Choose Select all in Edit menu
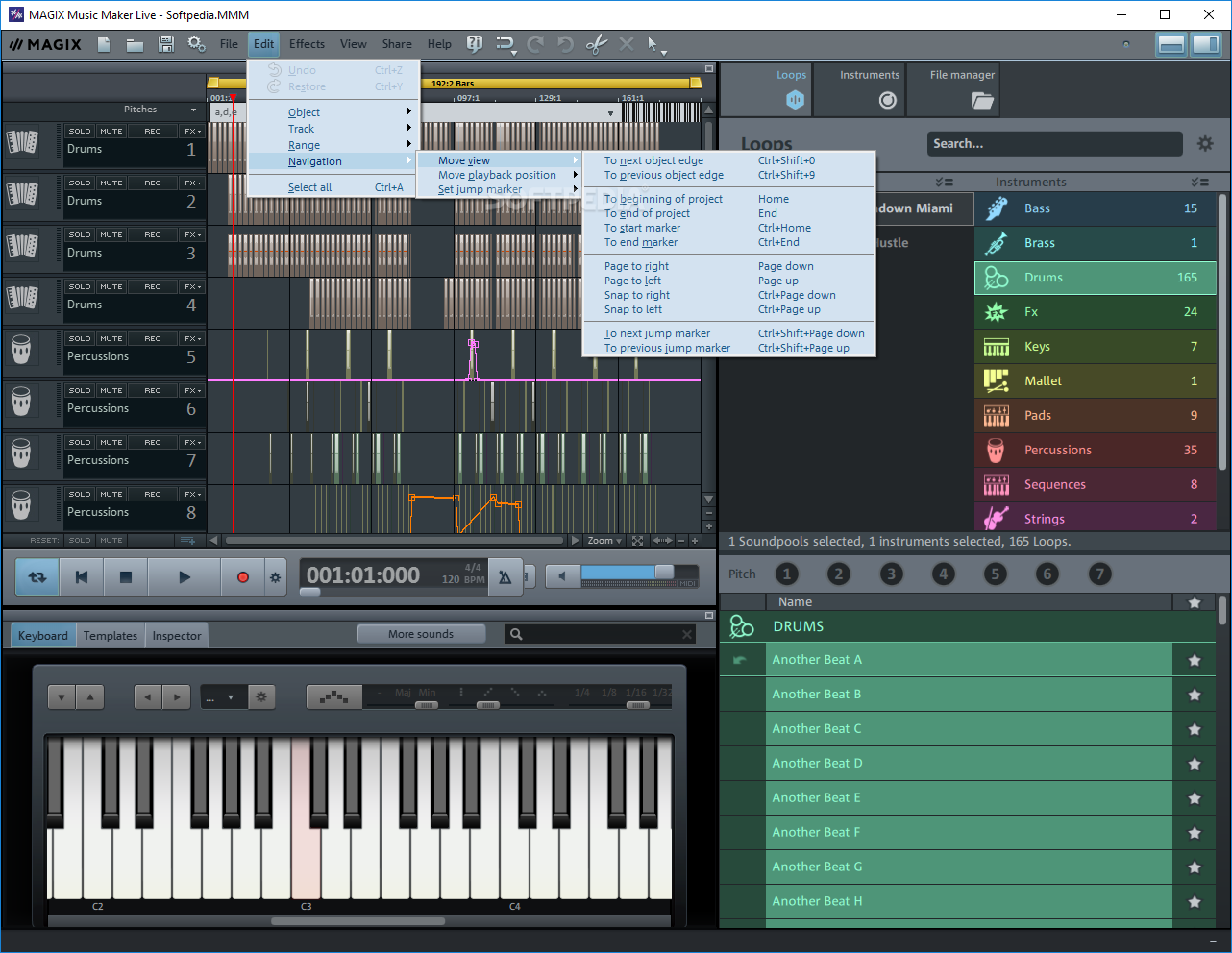 tap(333, 187)
